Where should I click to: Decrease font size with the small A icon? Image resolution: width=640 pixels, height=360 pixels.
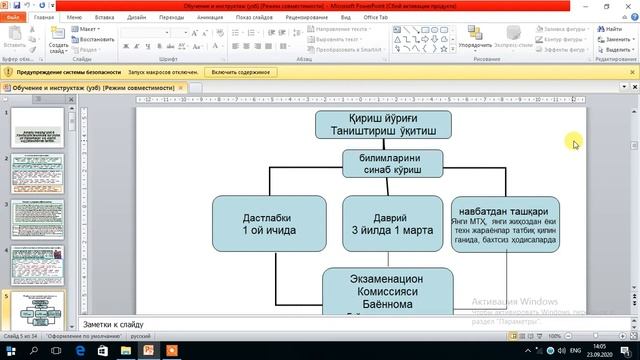coord(205,33)
